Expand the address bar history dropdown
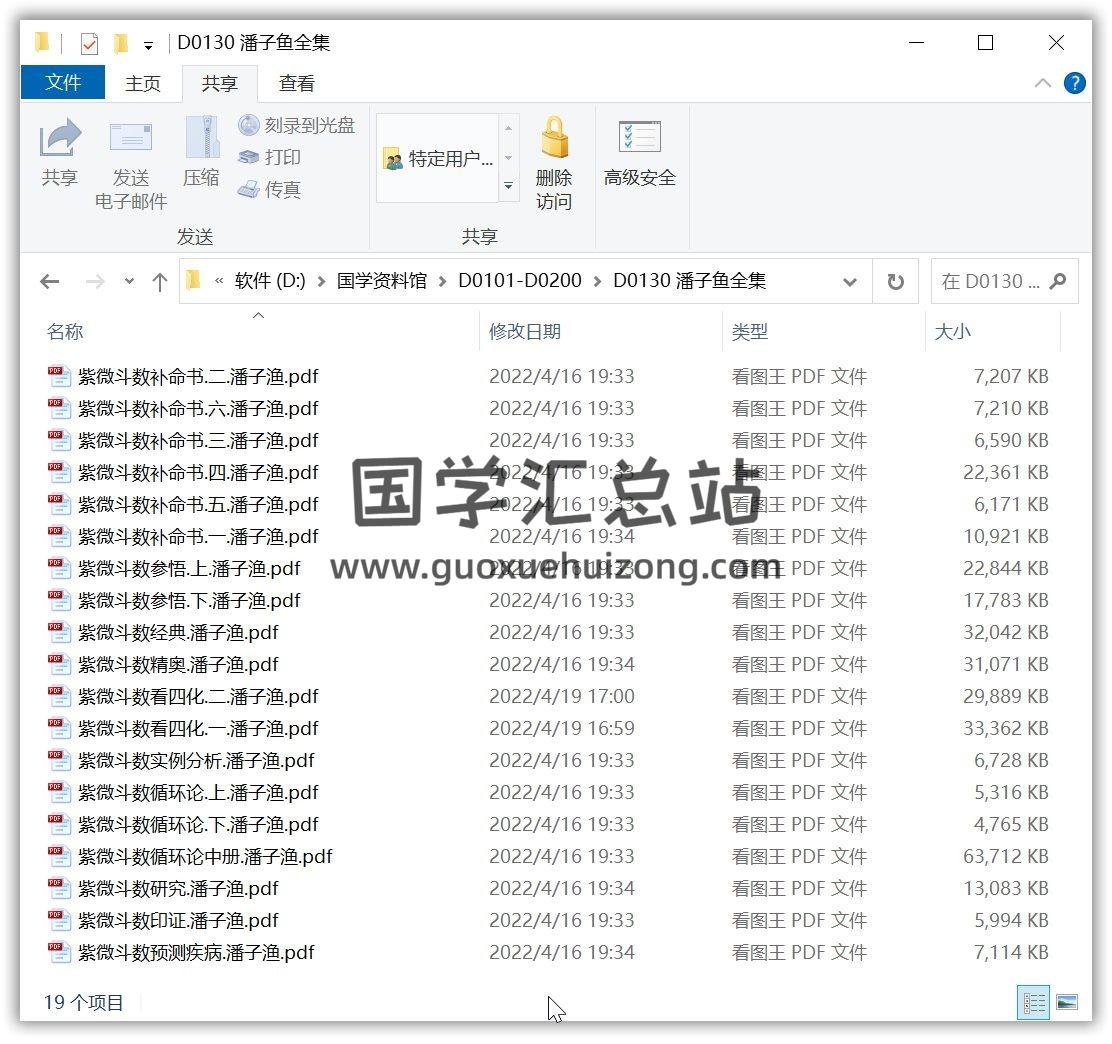Screen dimensions: 1112x1044 (850, 282)
